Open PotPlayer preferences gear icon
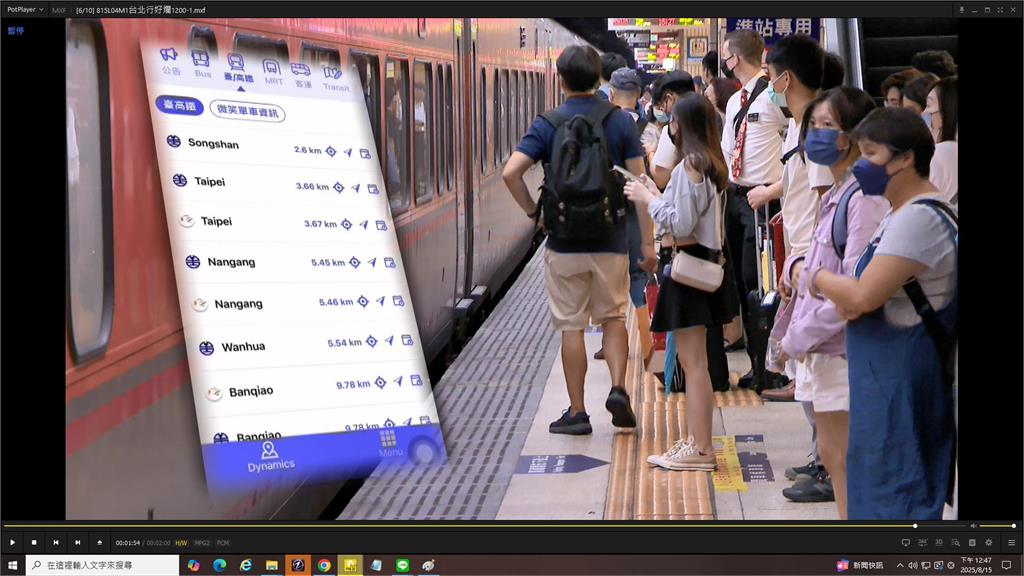Screen dimensions: 1024x576 (x=989, y=543)
